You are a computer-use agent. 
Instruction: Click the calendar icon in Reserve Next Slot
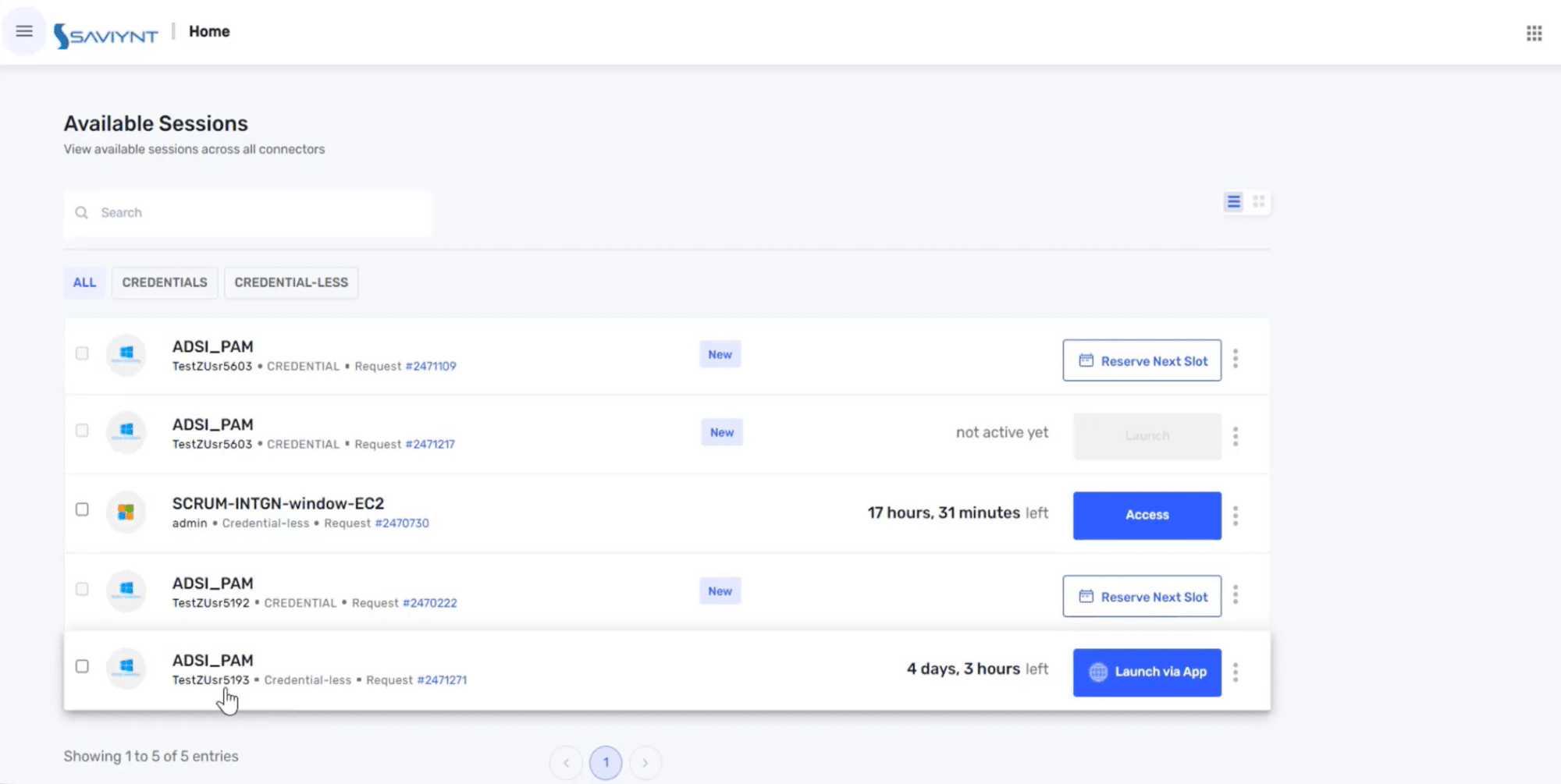tap(1085, 360)
